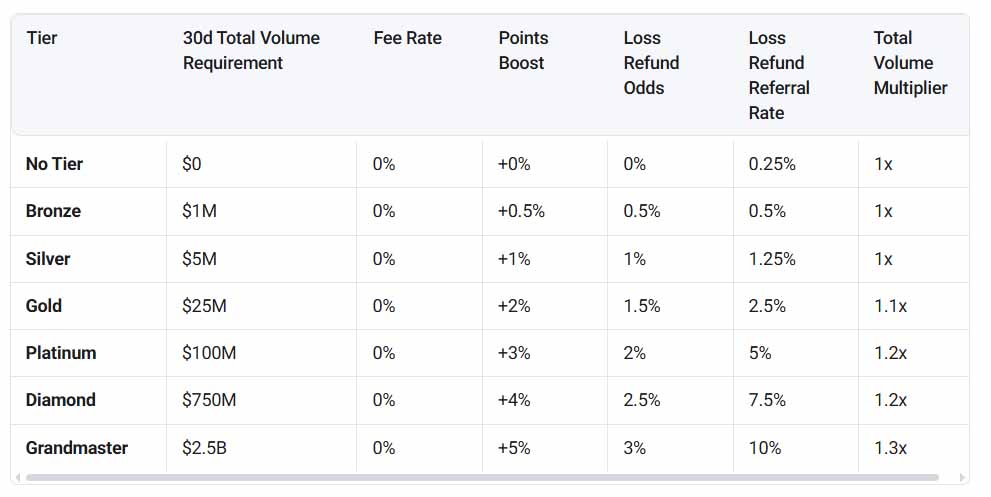The width and height of the screenshot is (991, 497).
Task: Select the Tier column header
Action: [x=42, y=38]
